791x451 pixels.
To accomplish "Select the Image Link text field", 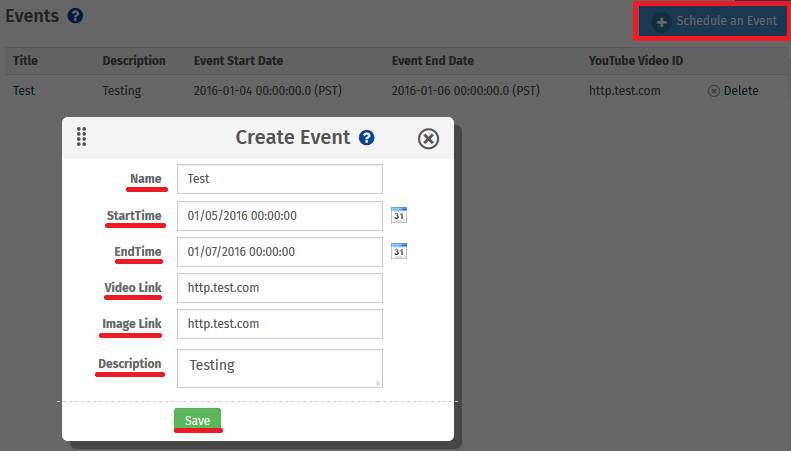I will click(x=279, y=324).
